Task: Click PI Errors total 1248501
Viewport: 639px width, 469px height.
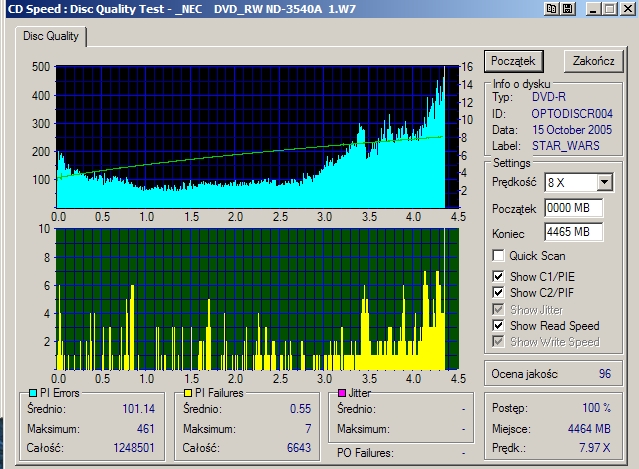Action: coord(134,448)
